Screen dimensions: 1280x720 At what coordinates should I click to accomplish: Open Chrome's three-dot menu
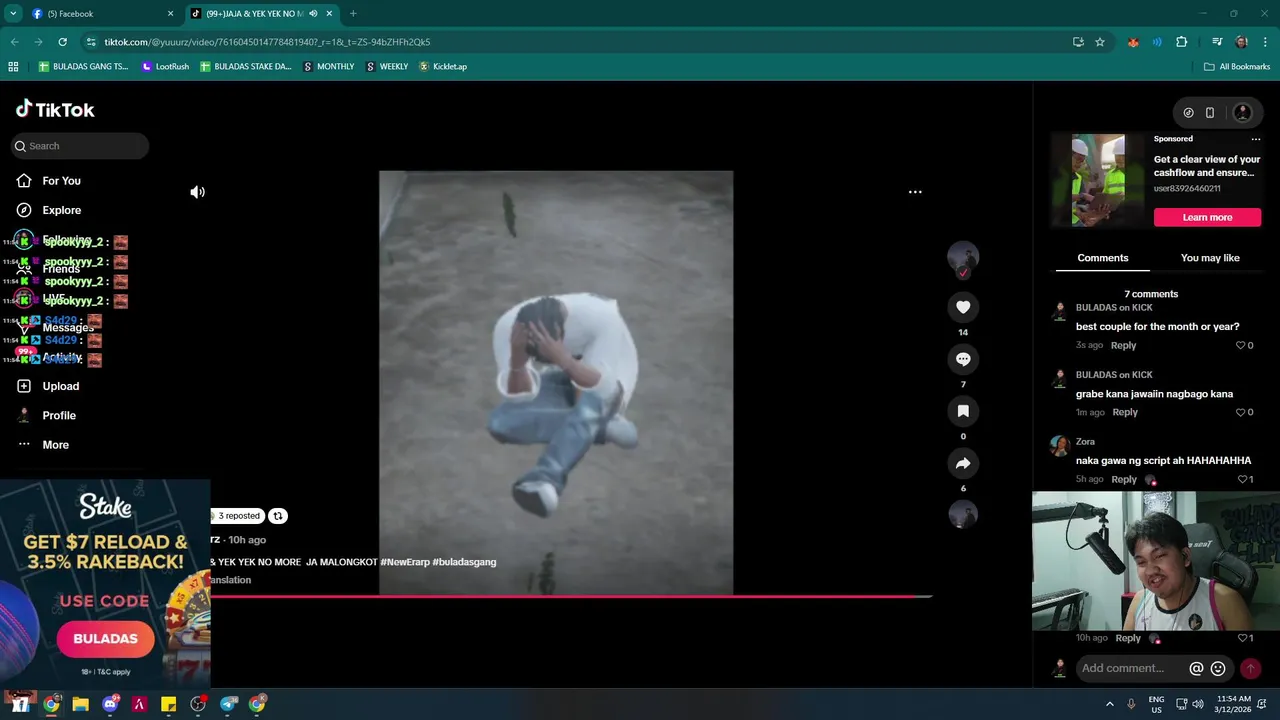click(1266, 42)
